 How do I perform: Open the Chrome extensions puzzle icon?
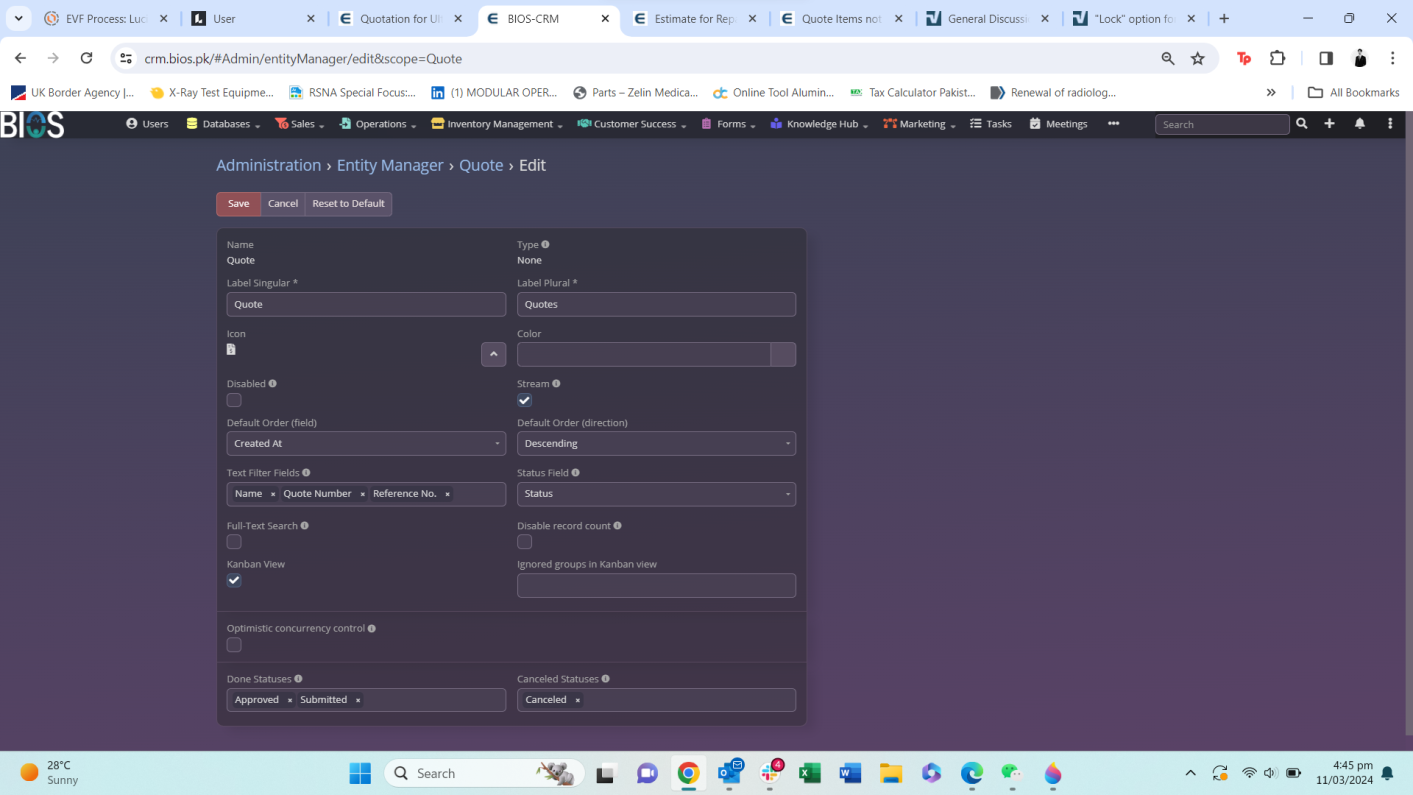1277,59
